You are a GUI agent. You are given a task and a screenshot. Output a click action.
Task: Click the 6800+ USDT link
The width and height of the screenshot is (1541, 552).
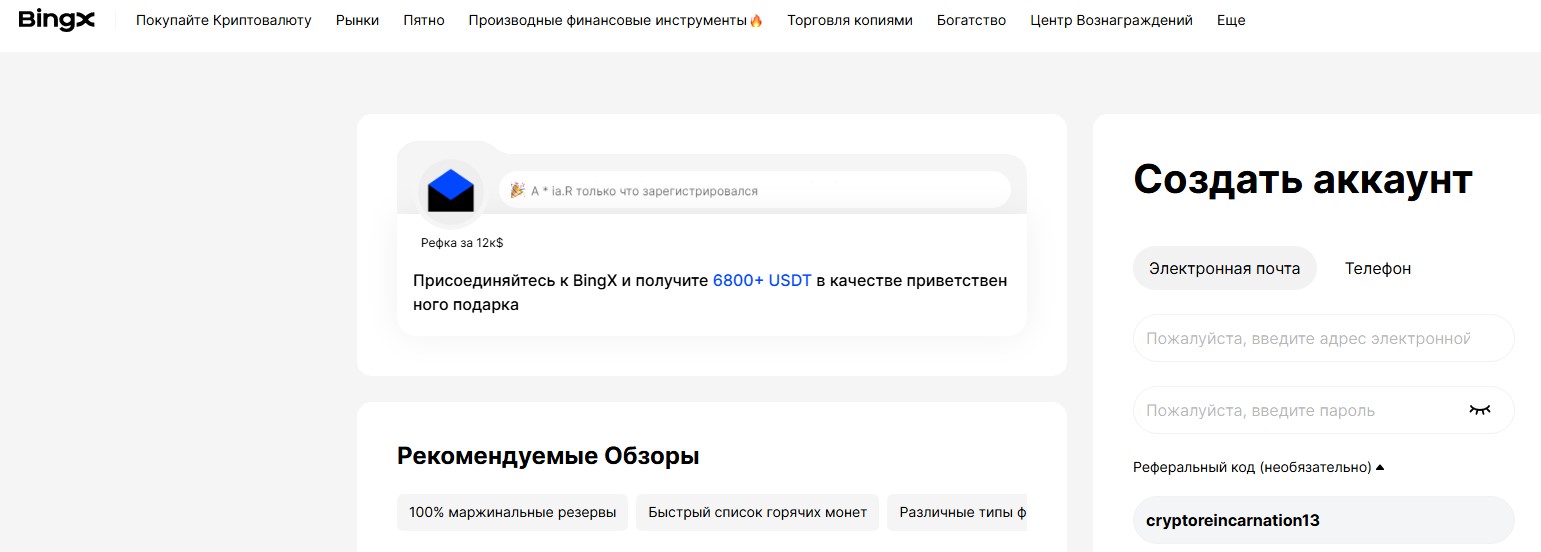click(x=762, y=280)
